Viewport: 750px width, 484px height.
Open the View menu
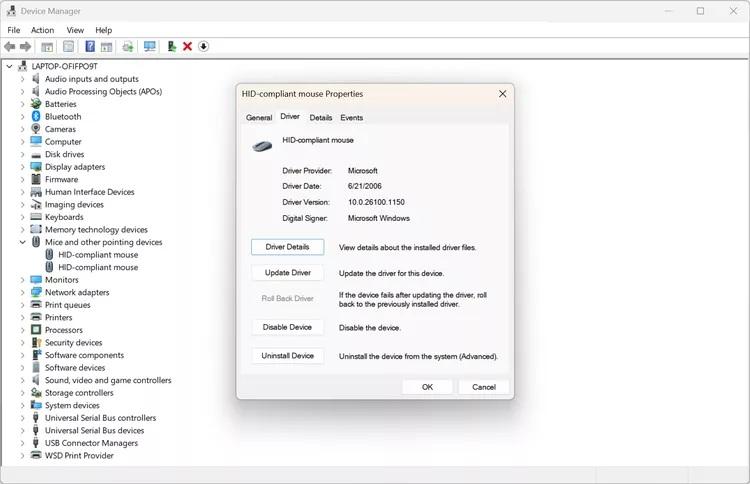coord(75,30)
